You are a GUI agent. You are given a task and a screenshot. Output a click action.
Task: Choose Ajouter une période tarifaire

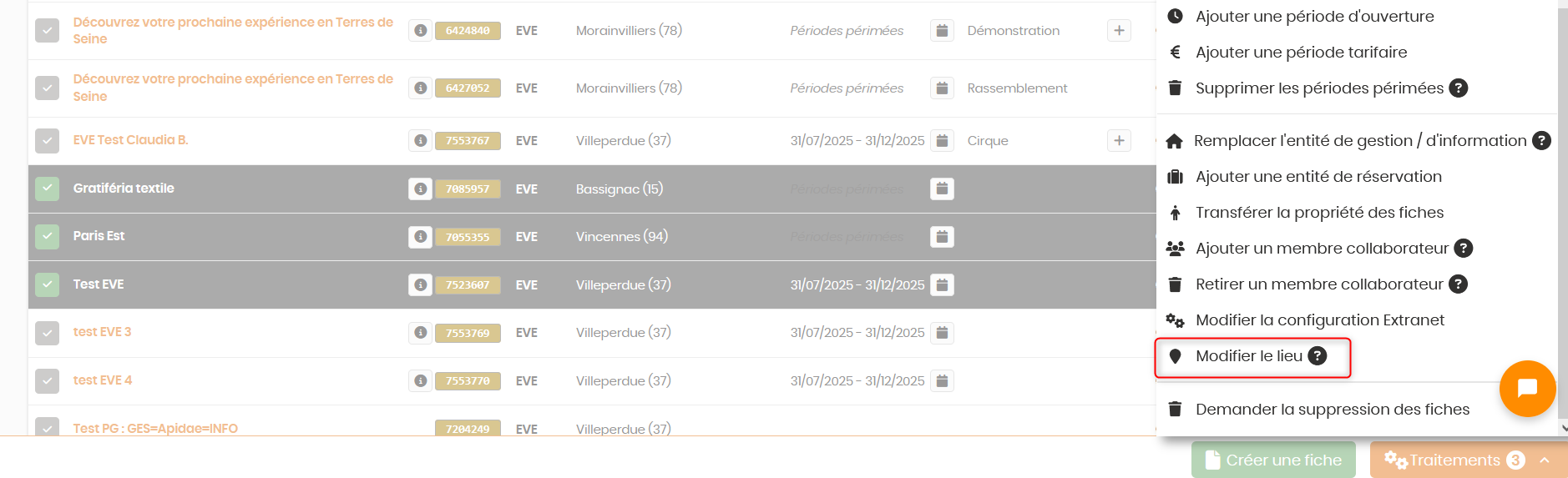pyautogui.click(x=1301, y=52)
